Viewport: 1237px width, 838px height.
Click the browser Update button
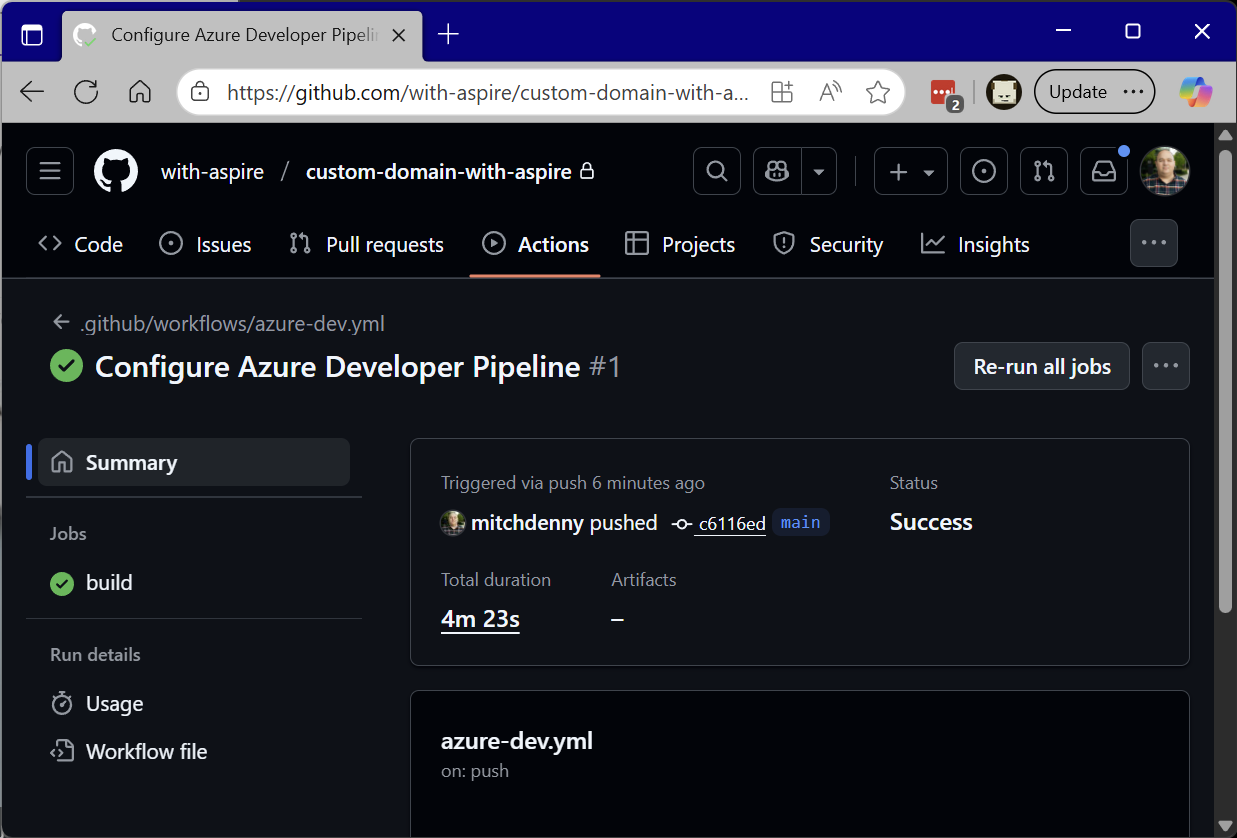coord(1094,92)
